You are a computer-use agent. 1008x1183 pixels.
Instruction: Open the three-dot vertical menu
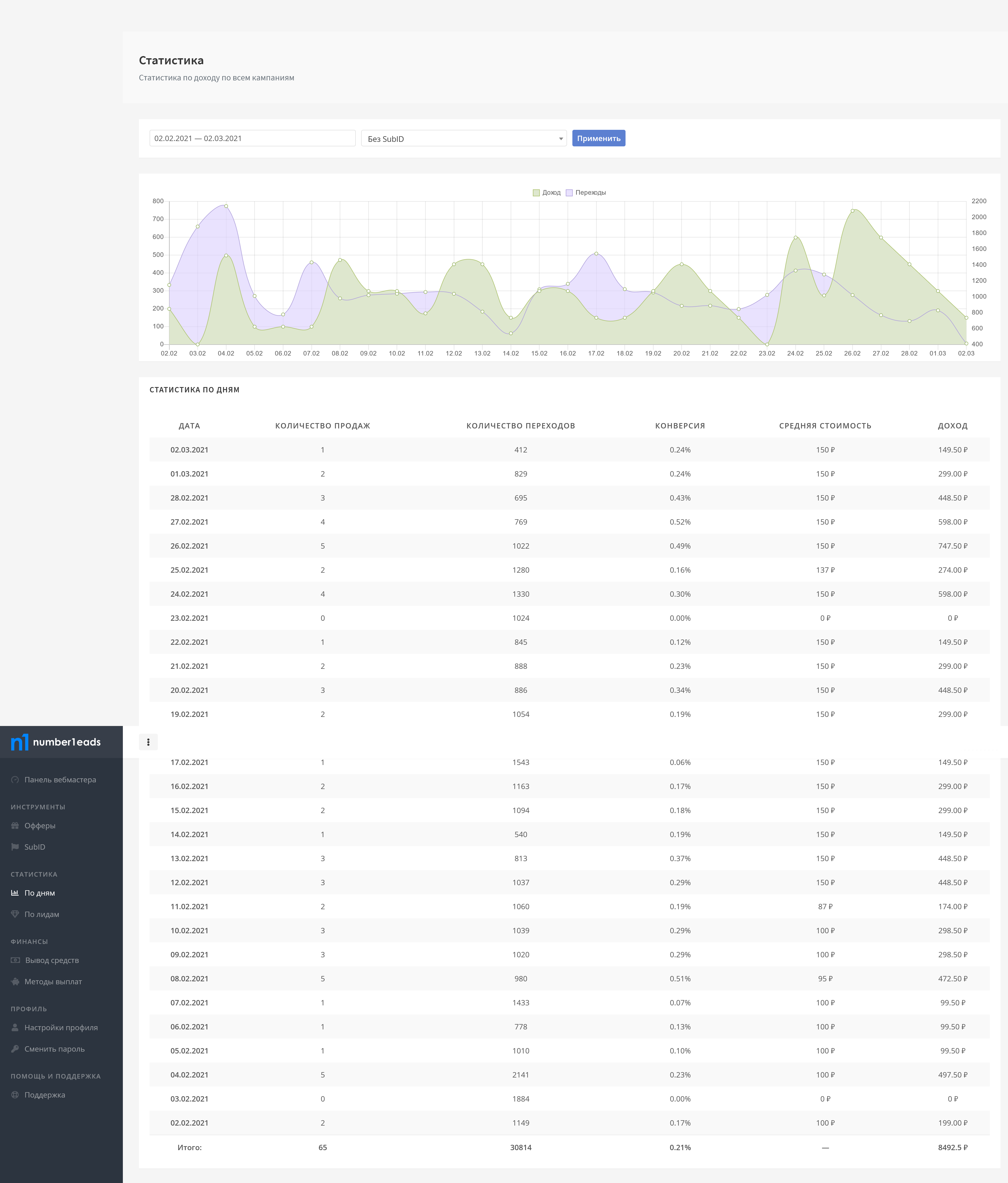click(149, 742)
